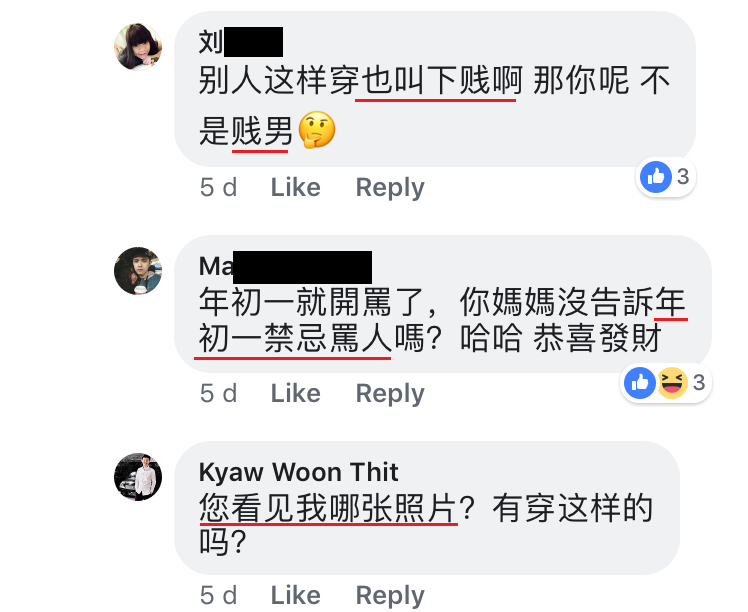748x612 pixels.
Task: Open first commenter's profile picture
Action: (x=138, y=47)
